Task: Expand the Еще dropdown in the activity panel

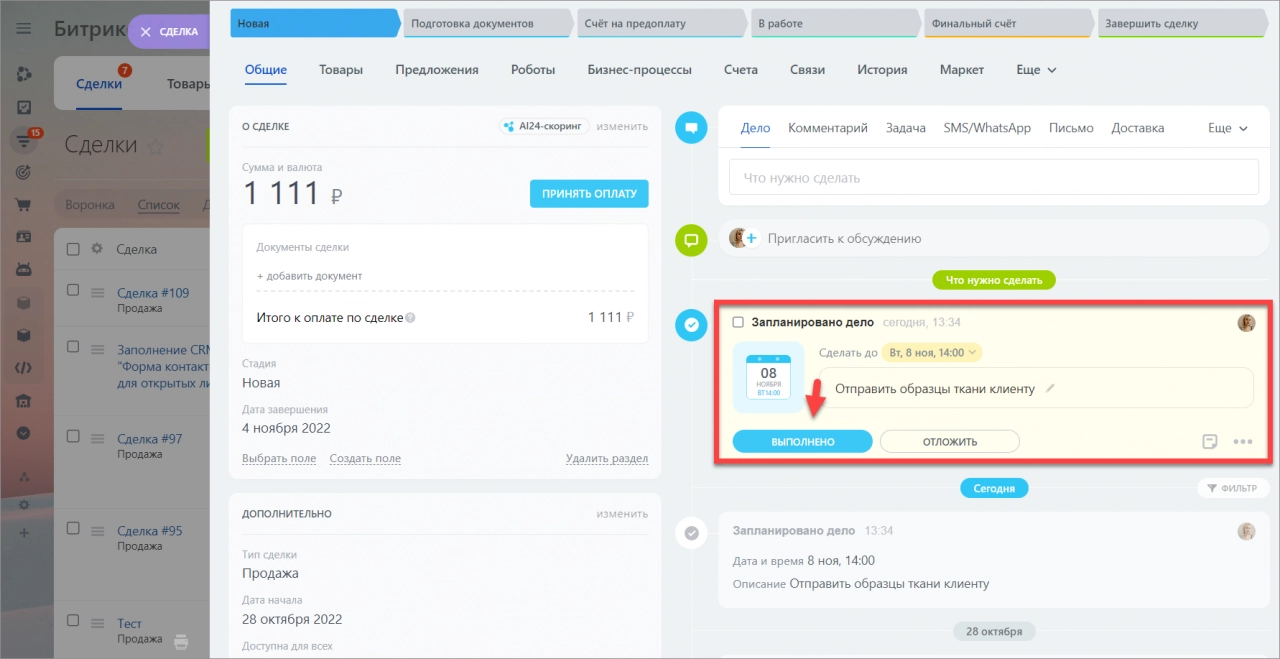Action: tap(1228, 128)
